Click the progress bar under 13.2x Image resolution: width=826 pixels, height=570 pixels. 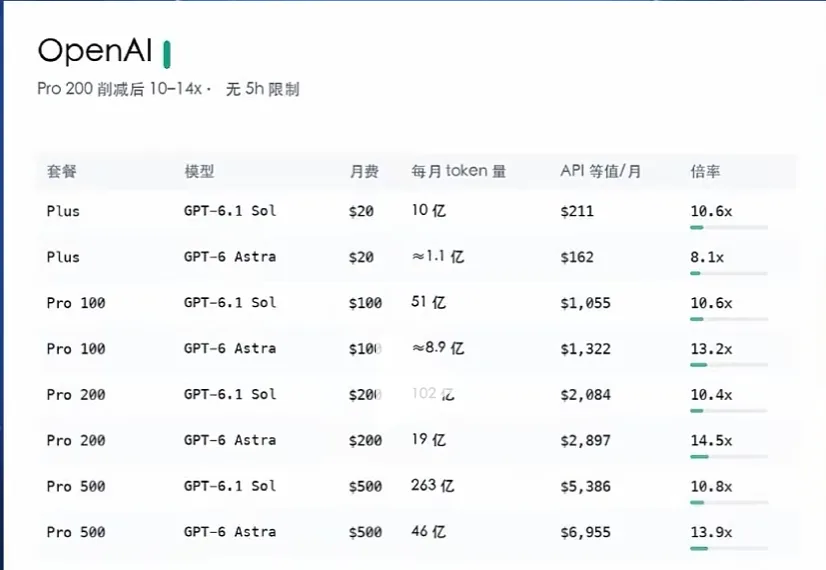point(729,365)
